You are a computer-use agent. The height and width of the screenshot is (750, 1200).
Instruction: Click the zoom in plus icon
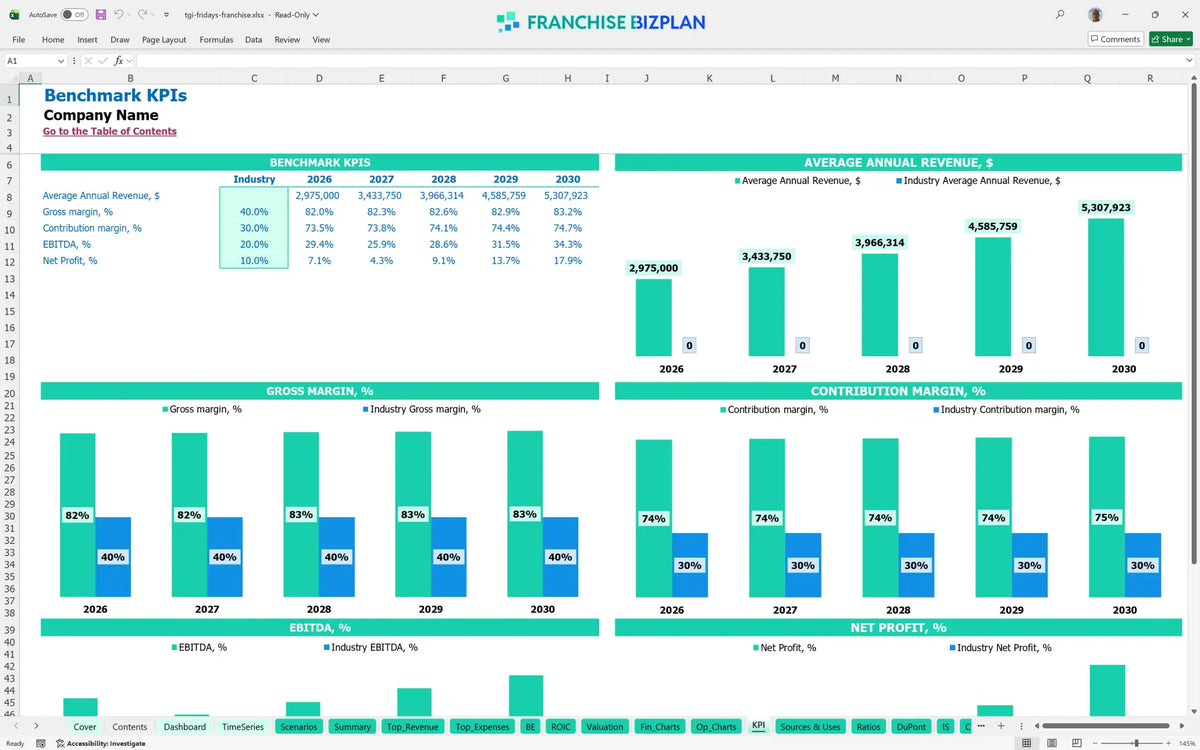pos(1168,743)
